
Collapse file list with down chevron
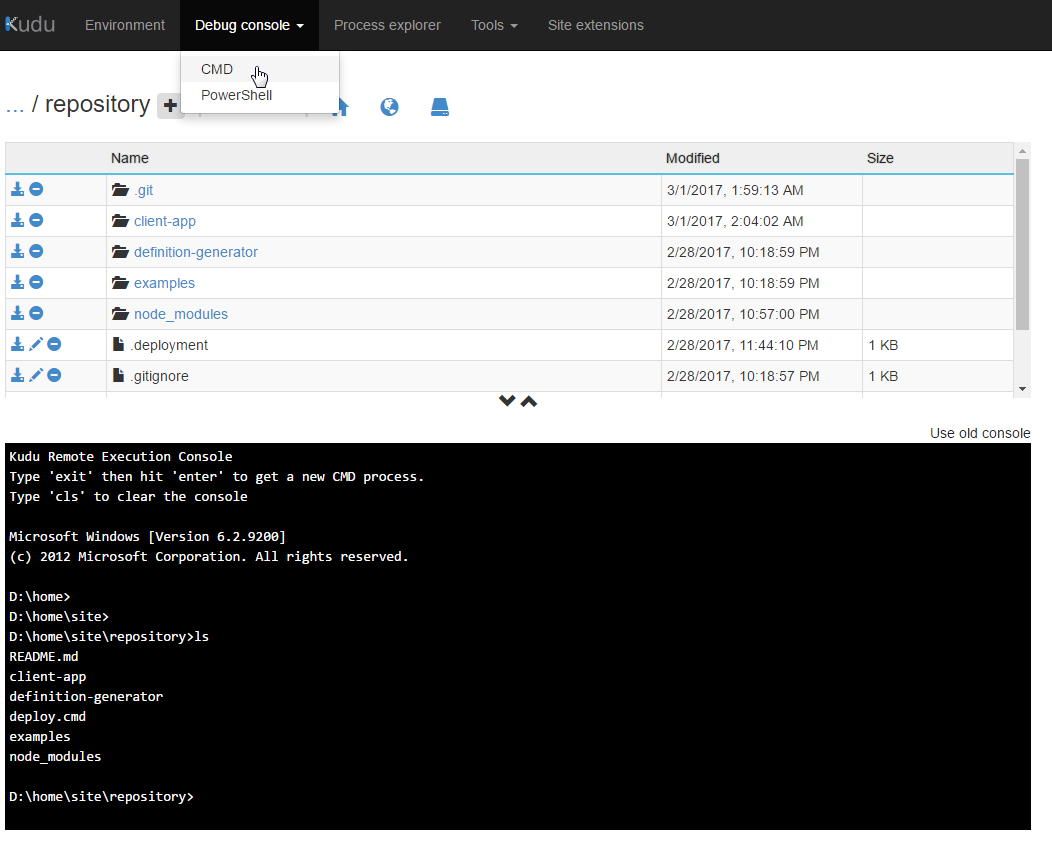point(507,401)
